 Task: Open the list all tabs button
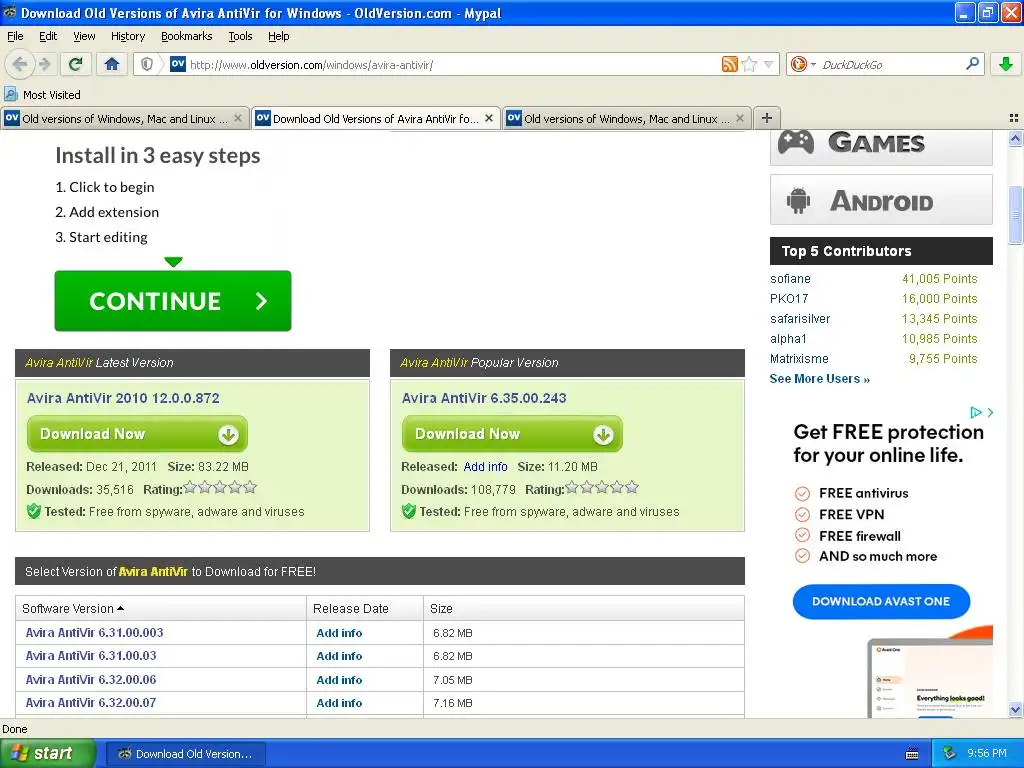click(x=1014, y=118)
